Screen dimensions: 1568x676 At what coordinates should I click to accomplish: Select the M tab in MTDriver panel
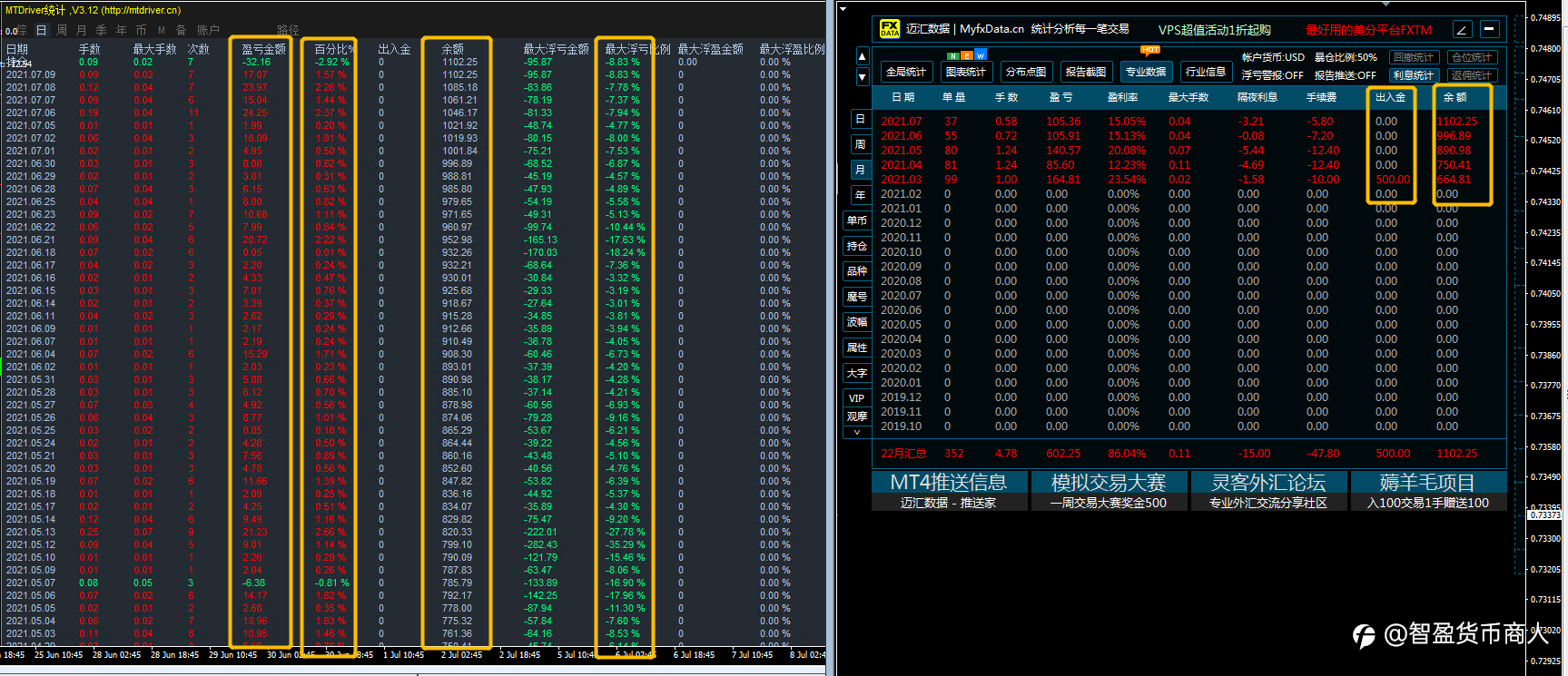point(162,30)
